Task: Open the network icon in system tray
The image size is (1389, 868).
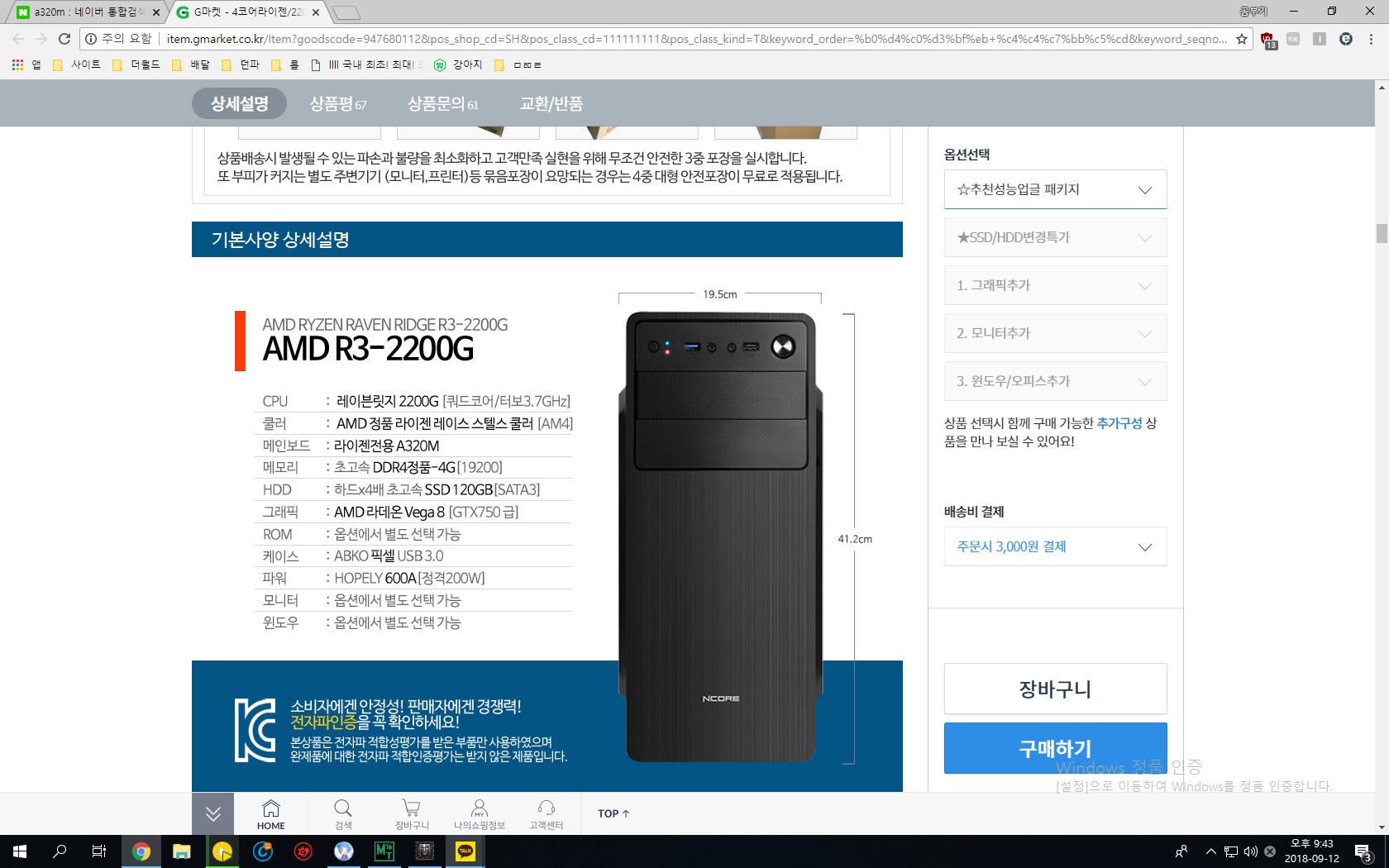Action: 1231,851
